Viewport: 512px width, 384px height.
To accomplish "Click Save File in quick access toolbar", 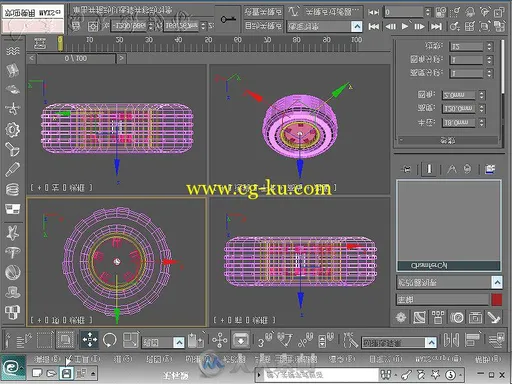I will pos(66,374).
